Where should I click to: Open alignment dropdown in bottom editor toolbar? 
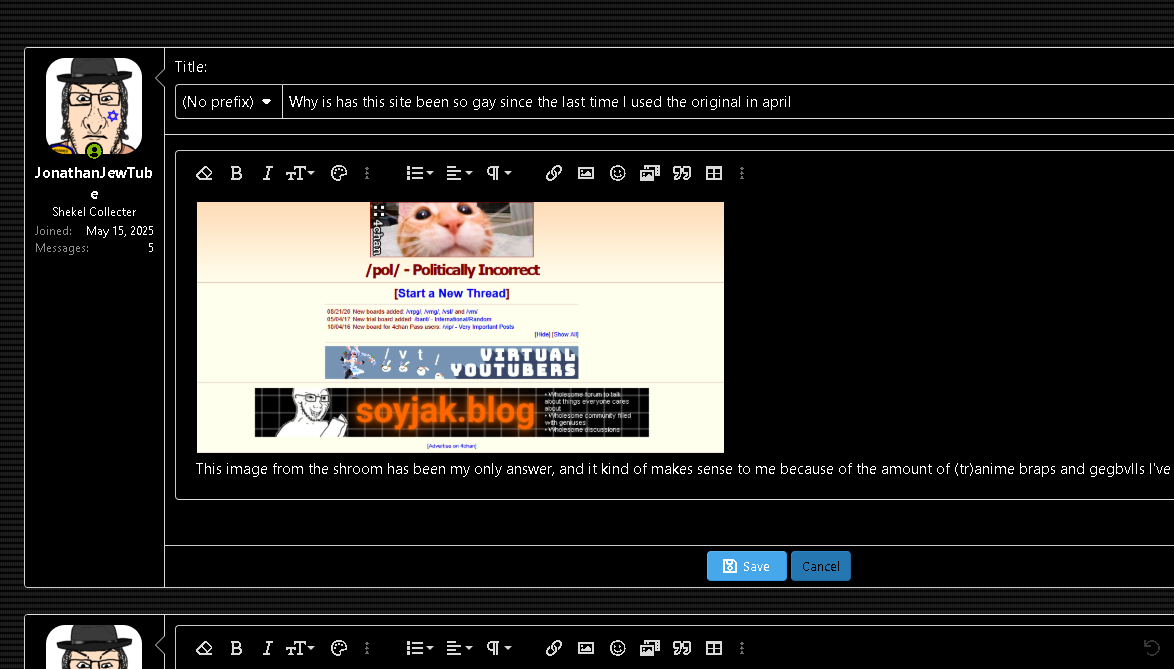[x=459, y=648]
